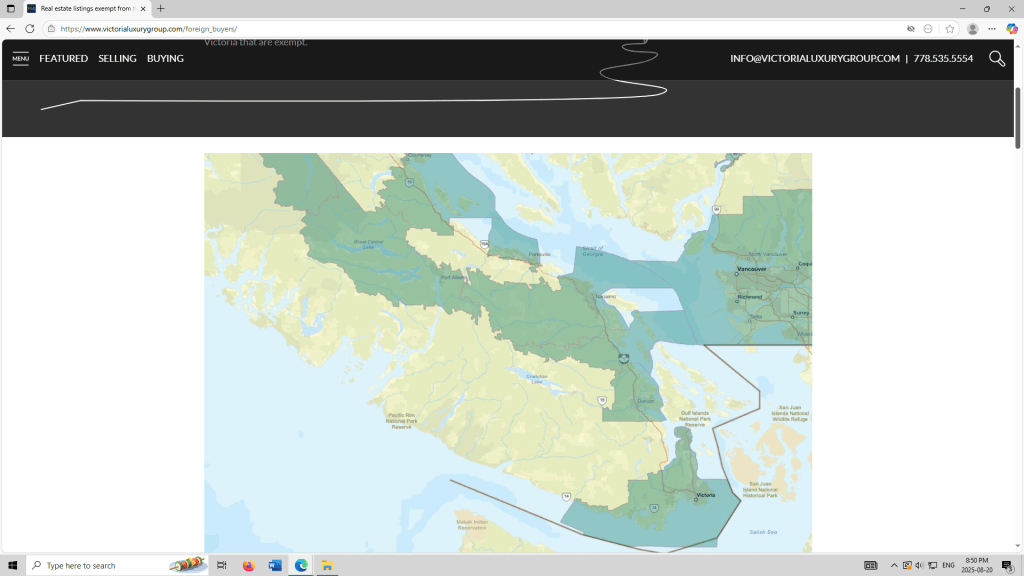Open Edge Settings and more menu
This screenshot has height=576, width=1024.
[992, 29]
